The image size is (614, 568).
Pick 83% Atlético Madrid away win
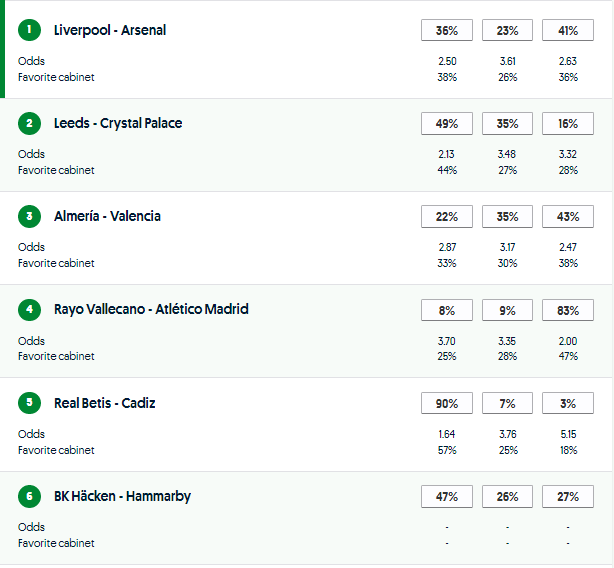(x=567, y=310)
